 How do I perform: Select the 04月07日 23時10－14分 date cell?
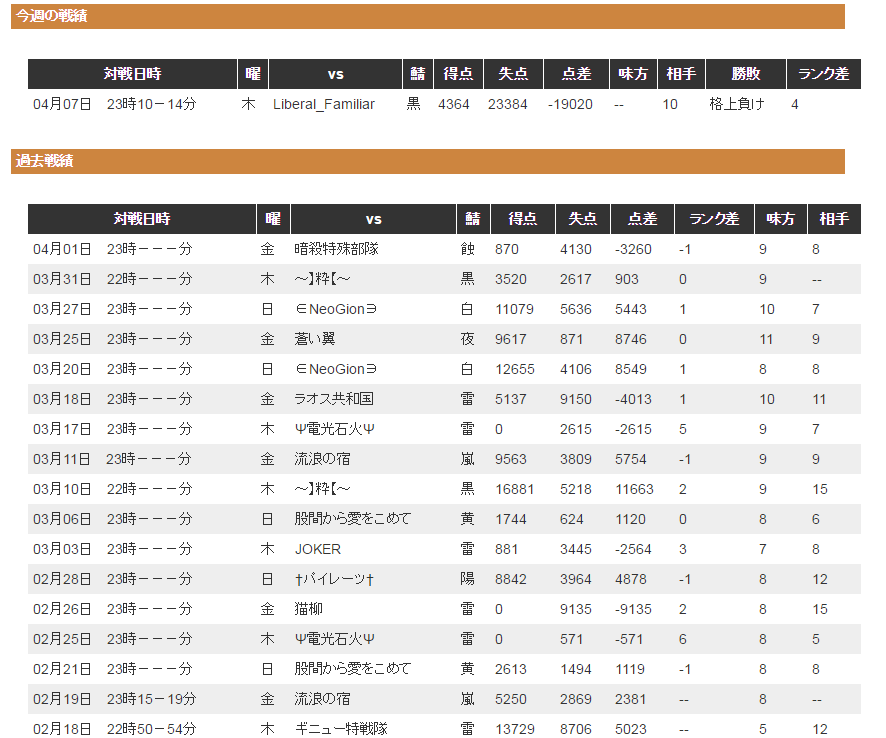pyautogui.click(x=115, y=104)
